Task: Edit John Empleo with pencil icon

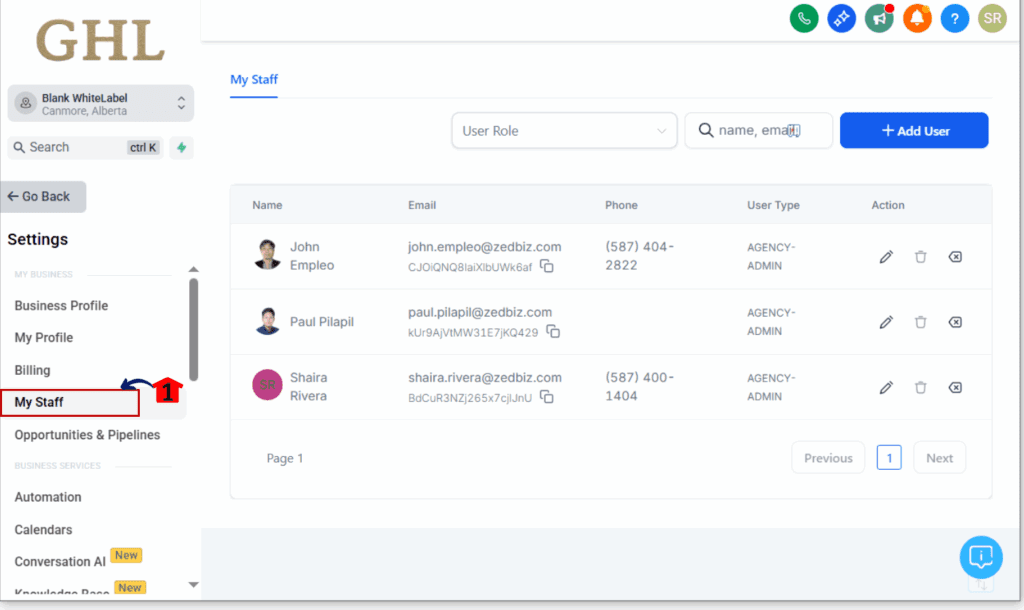Action: (886, 257)
